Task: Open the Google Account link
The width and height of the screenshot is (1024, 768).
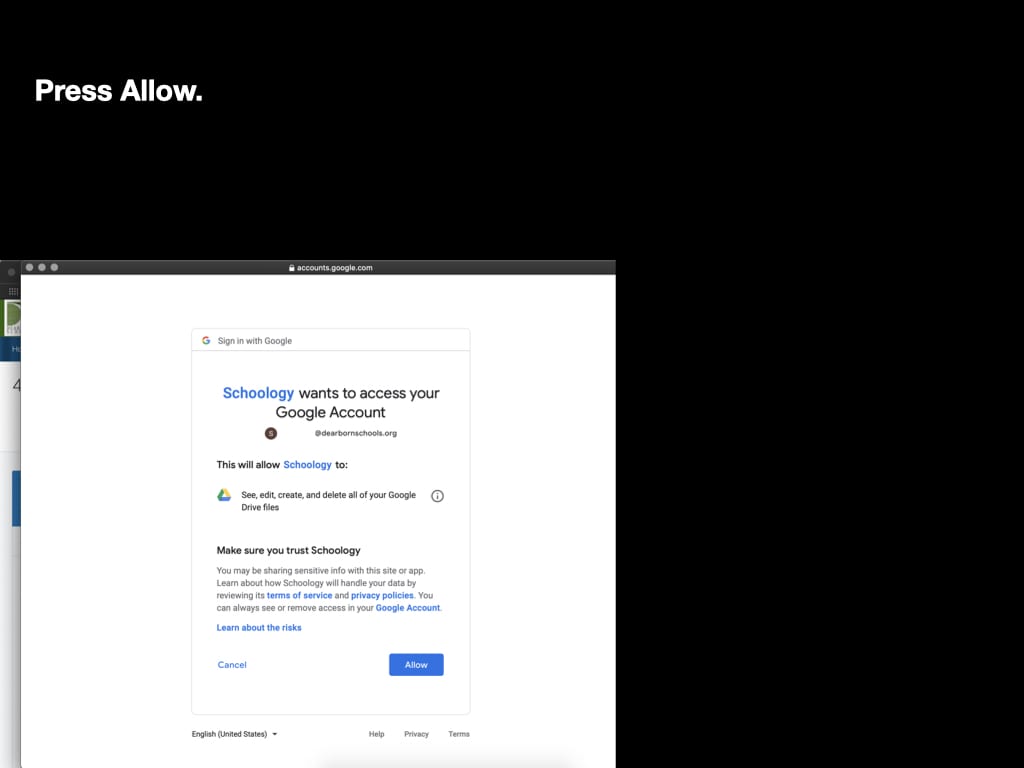Action: pyautogui.click(x=408, y=607)
